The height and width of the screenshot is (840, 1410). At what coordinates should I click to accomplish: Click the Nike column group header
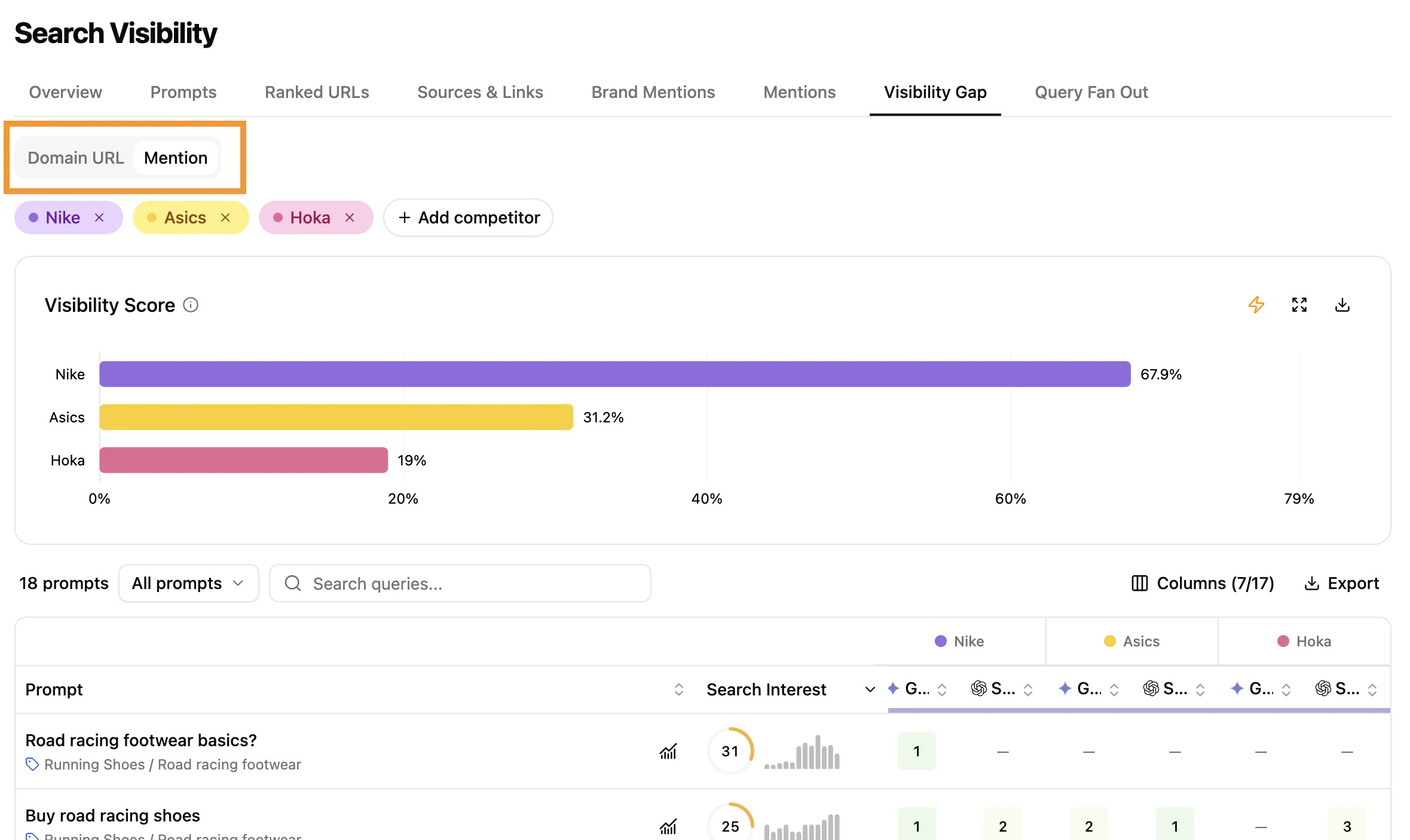tap(959, 641)
